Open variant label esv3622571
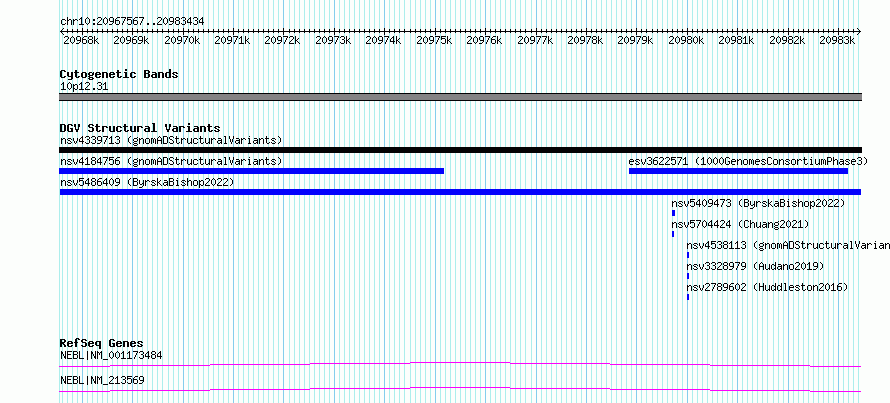This screenshot has width=890, height=403. (x=748, y=161)
